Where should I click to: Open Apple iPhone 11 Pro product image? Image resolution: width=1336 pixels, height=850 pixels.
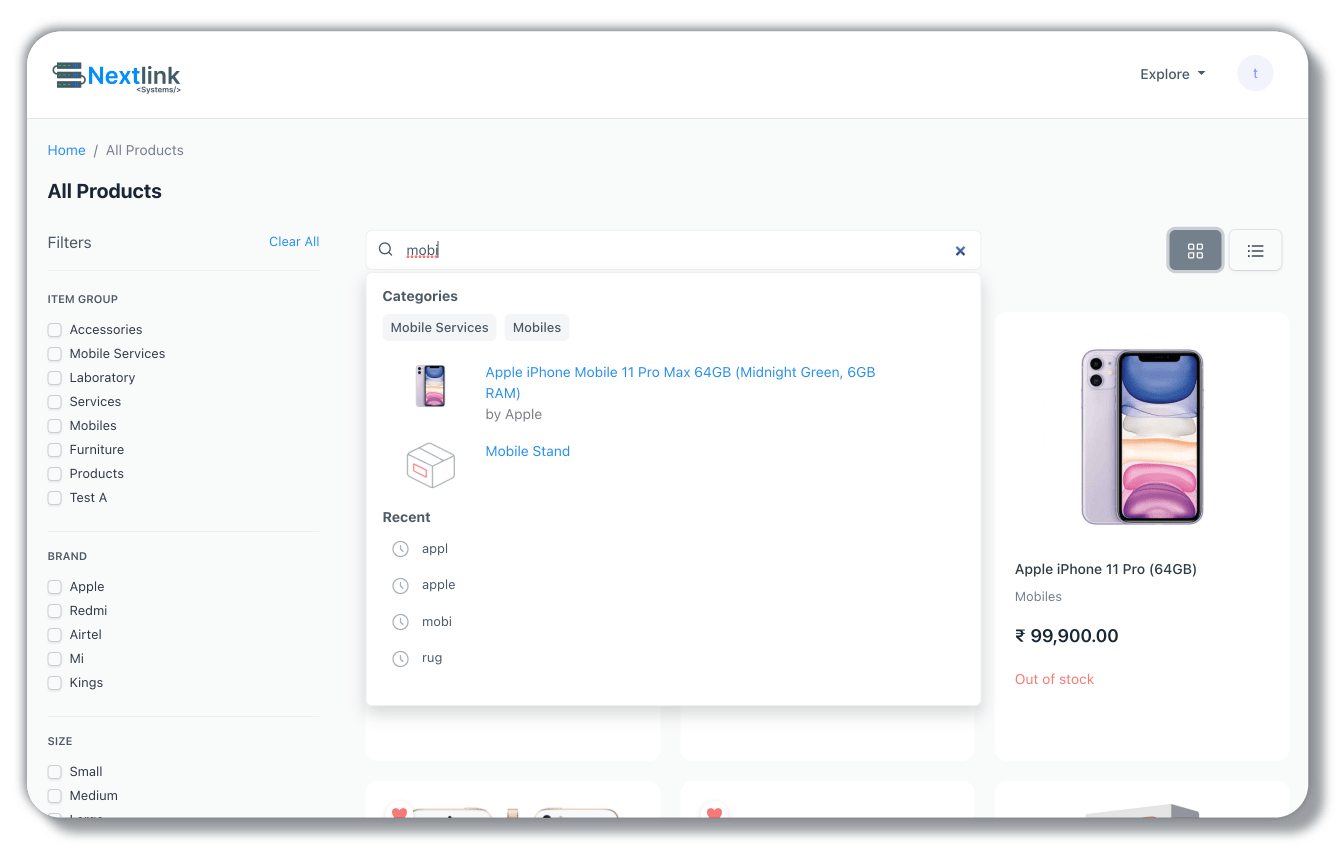[1142, 436]
